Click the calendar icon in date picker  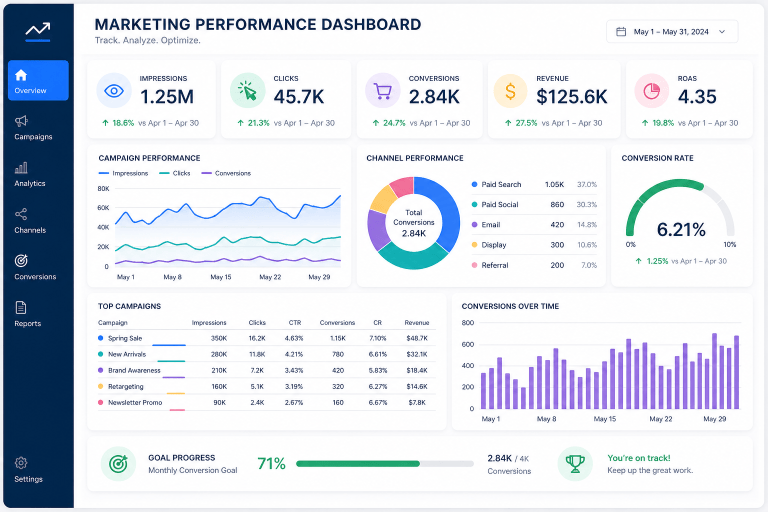[621, 32]
